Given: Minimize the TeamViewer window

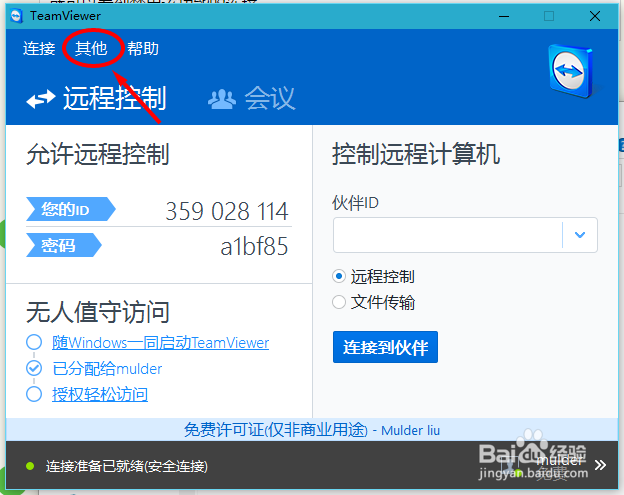Looking at the screenshot, I should [504, 16].
